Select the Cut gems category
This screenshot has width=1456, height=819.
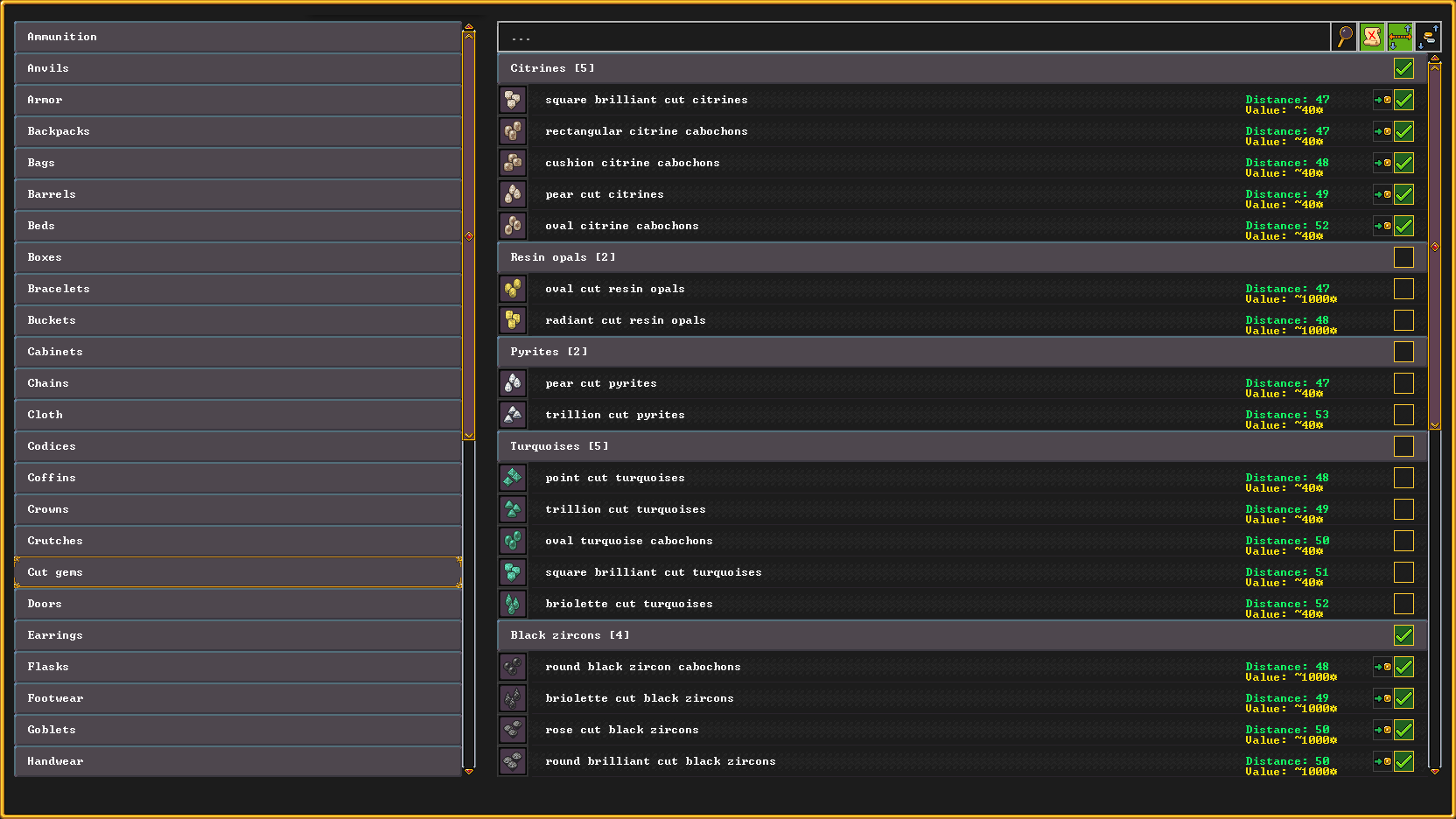[x=238, y=572]
